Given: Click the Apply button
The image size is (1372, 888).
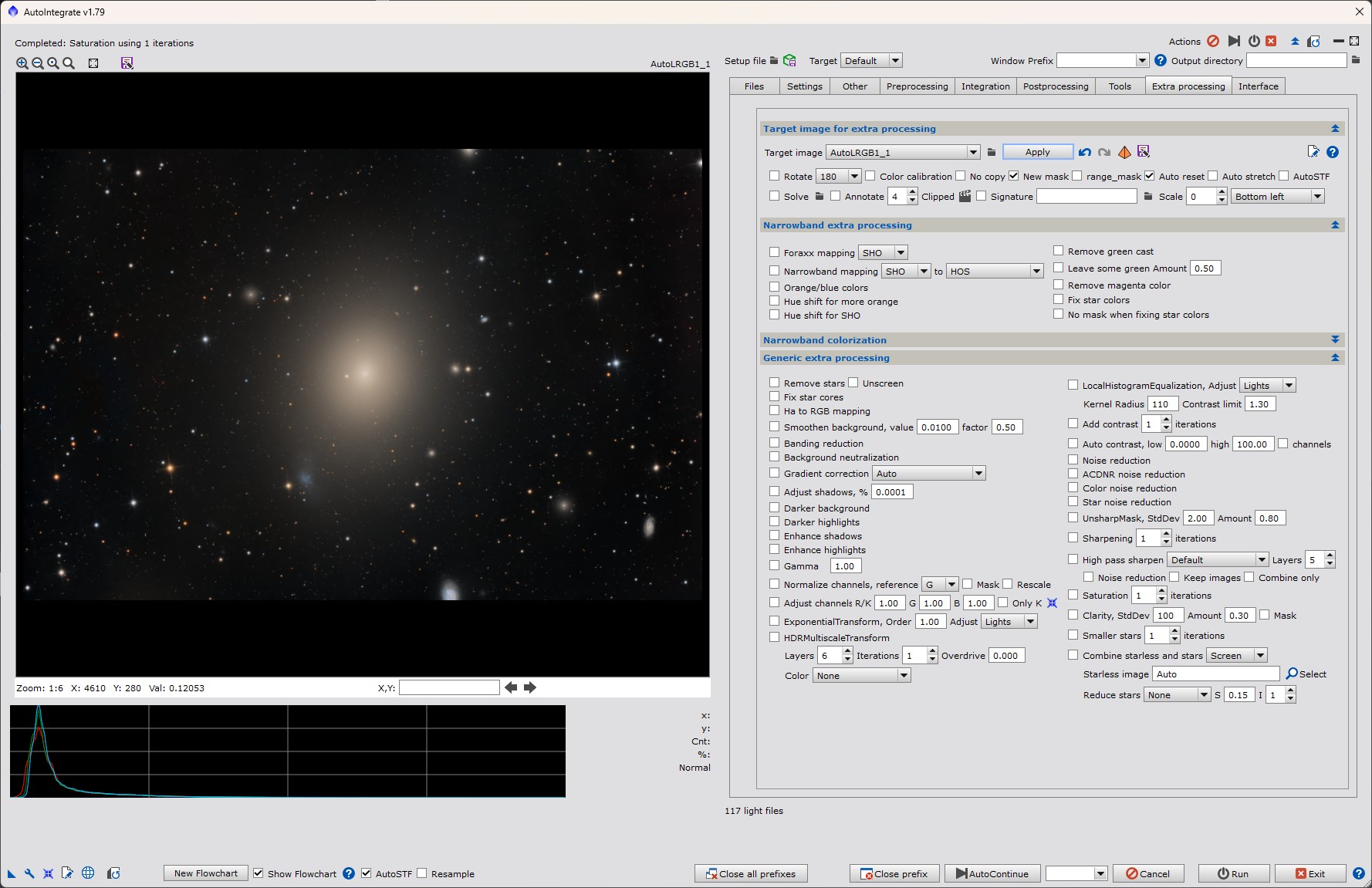Looking at the screenshot, I should 1037,152.
